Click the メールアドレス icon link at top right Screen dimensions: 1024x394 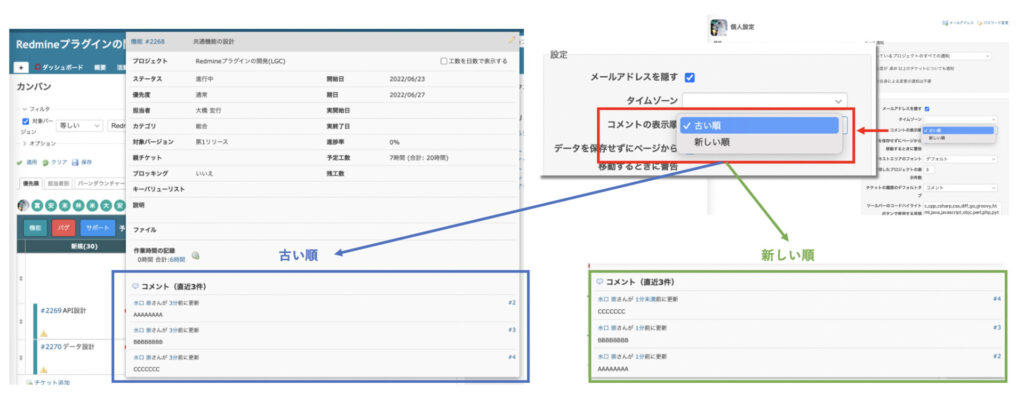[x=957, y=23]
